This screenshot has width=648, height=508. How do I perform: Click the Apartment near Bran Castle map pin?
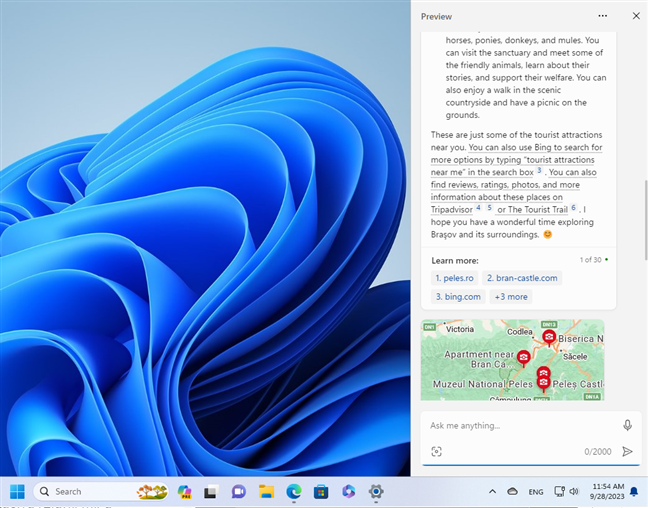click(524, 358)
